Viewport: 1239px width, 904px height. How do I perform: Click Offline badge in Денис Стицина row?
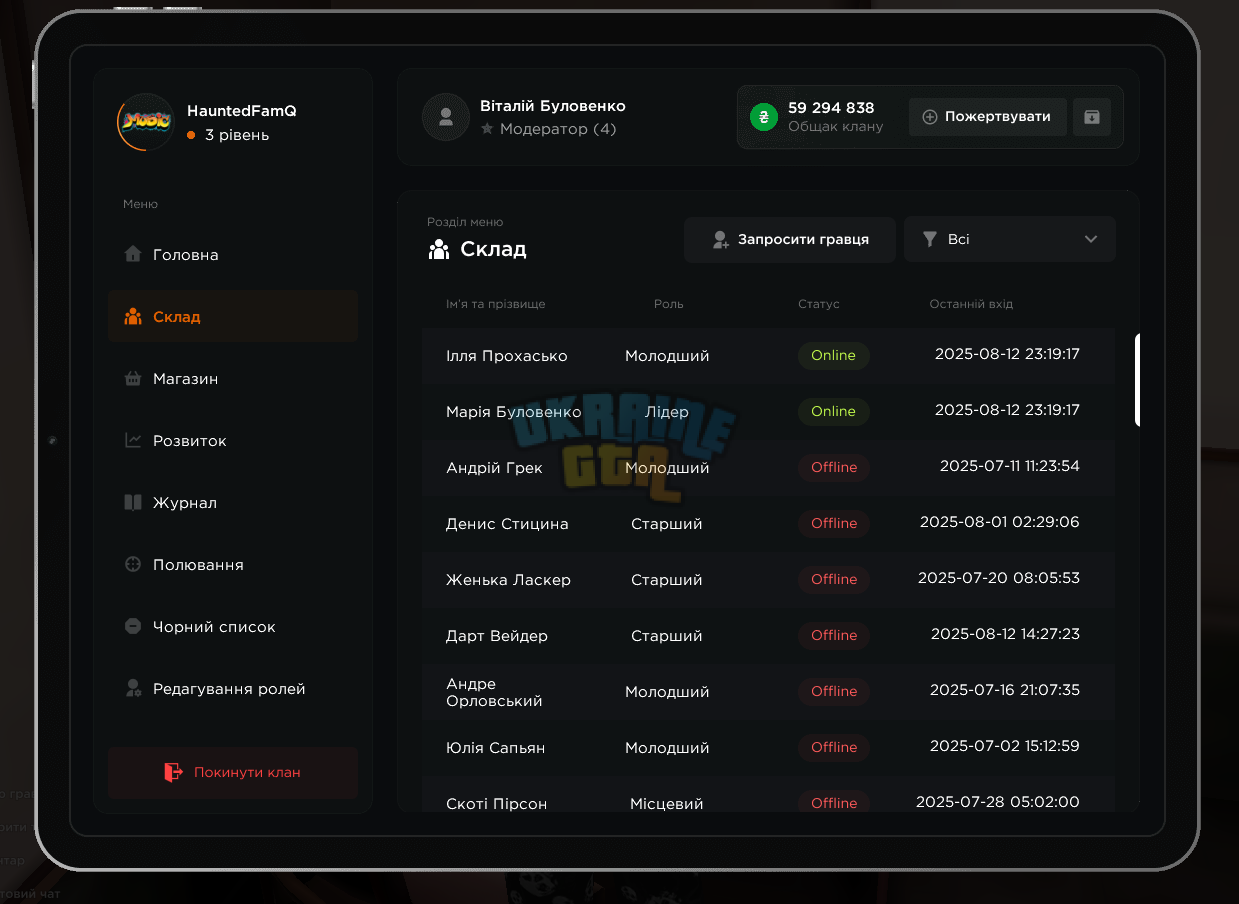click(834, 523)
